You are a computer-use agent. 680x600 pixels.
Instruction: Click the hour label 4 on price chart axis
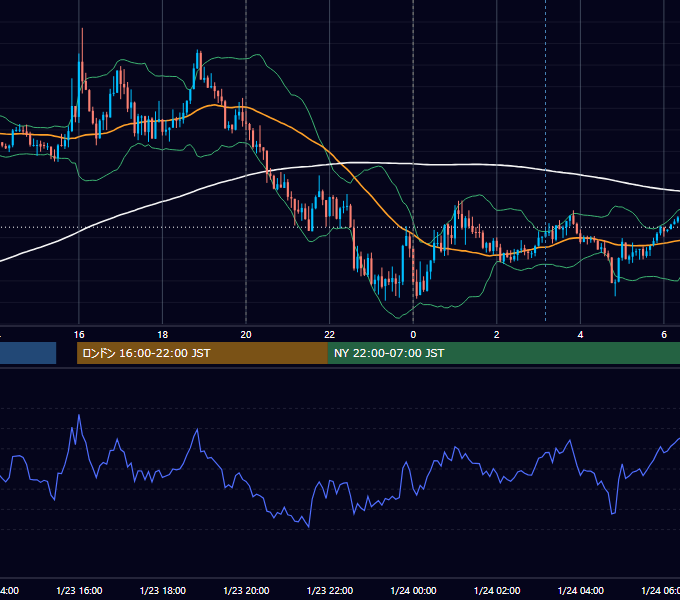coord(580,335)
